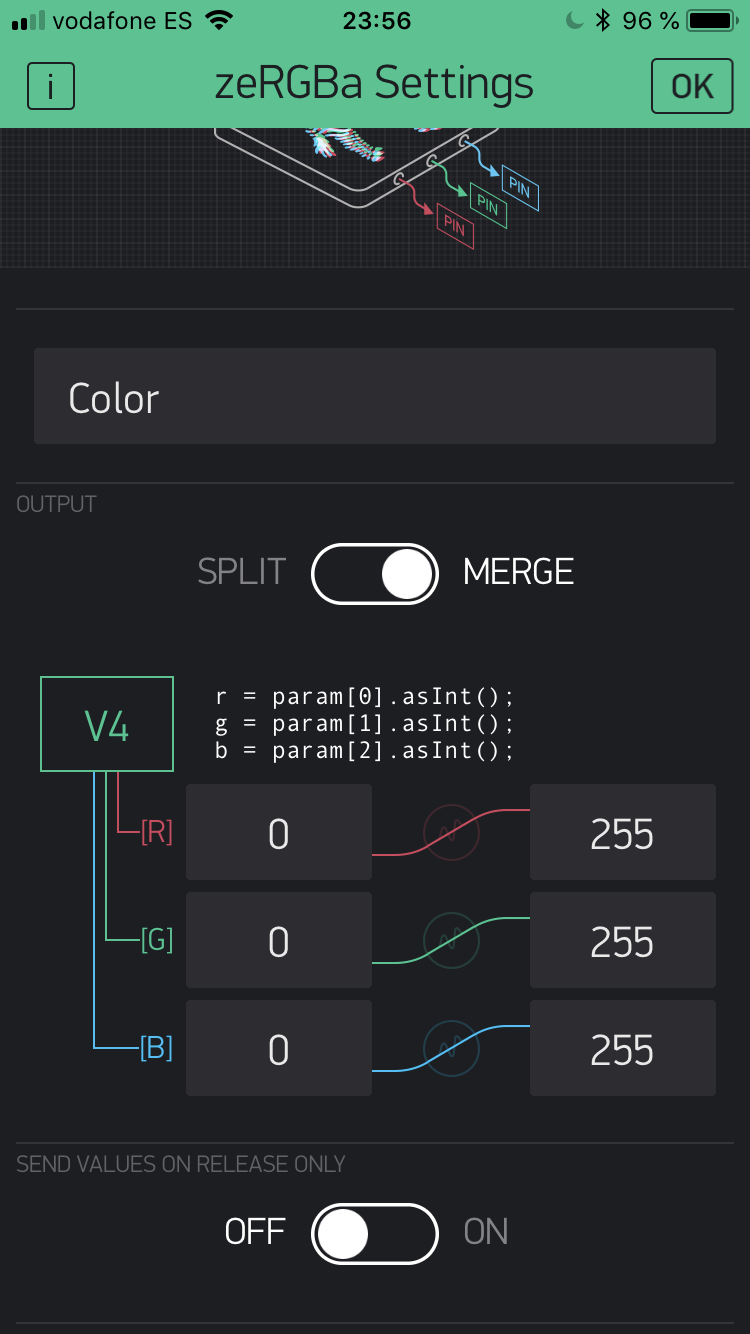The height and width of the screenshot is (1334, 750).
Task: Edit red channel maximum value 255
Action: point(622,832)
